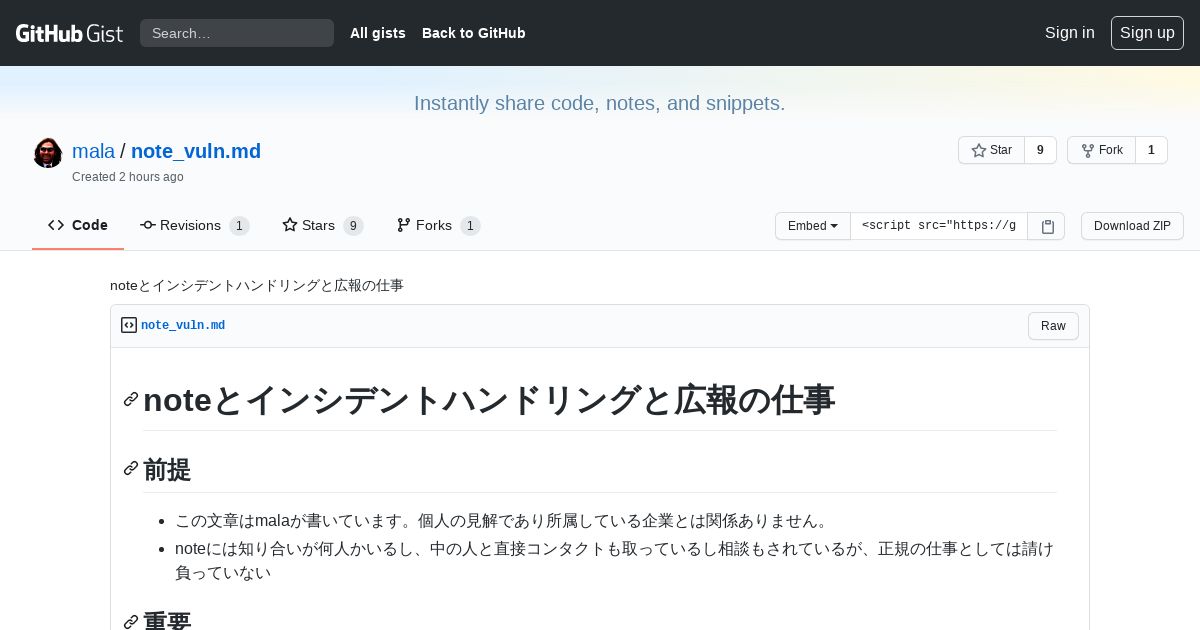1200x630 pixels.
Task: Click the bullet starting 'noteには知り合いが何人かいるし'
Action: pyautogui.click(x=614, y=561)
